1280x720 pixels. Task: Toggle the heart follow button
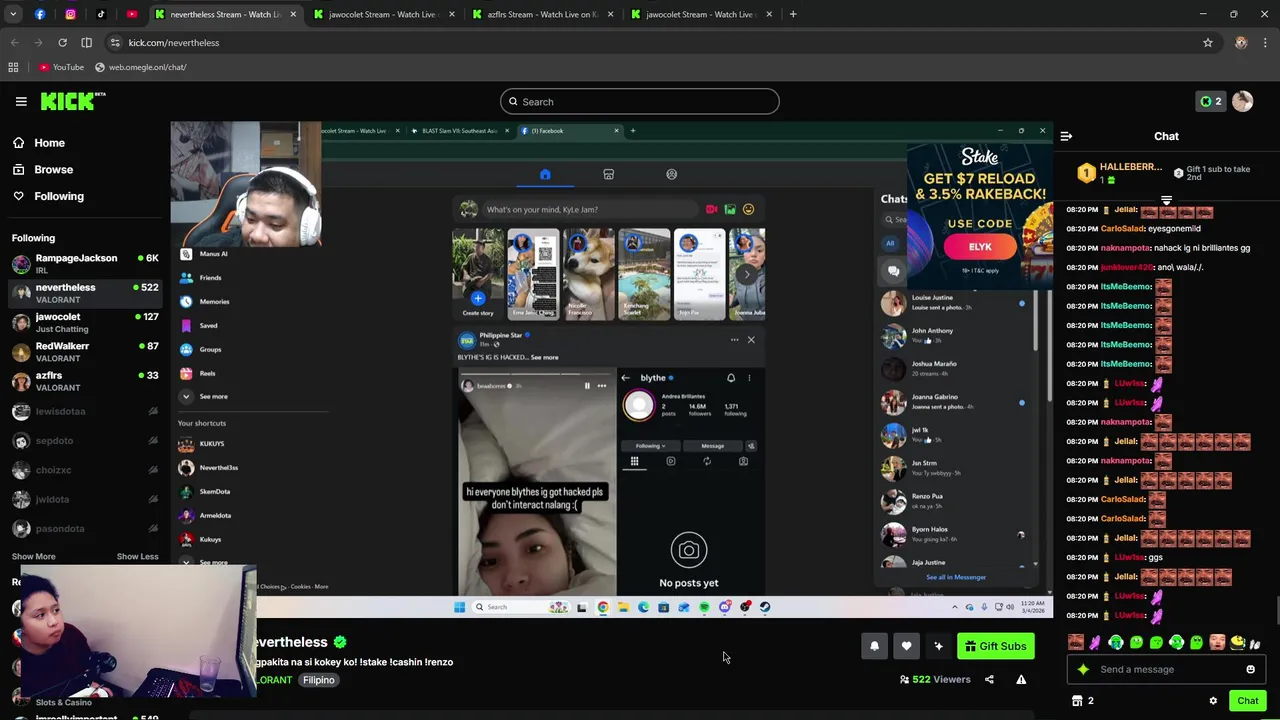tap(906, 646)
